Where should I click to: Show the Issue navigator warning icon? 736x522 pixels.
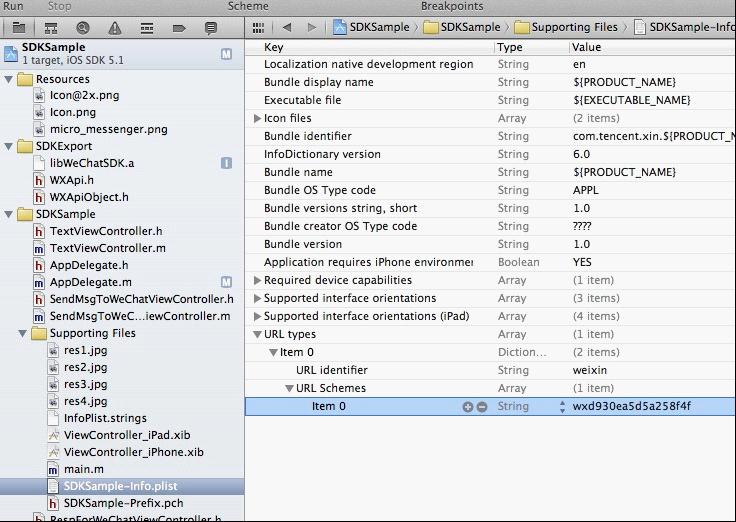[x=114, y=27]
